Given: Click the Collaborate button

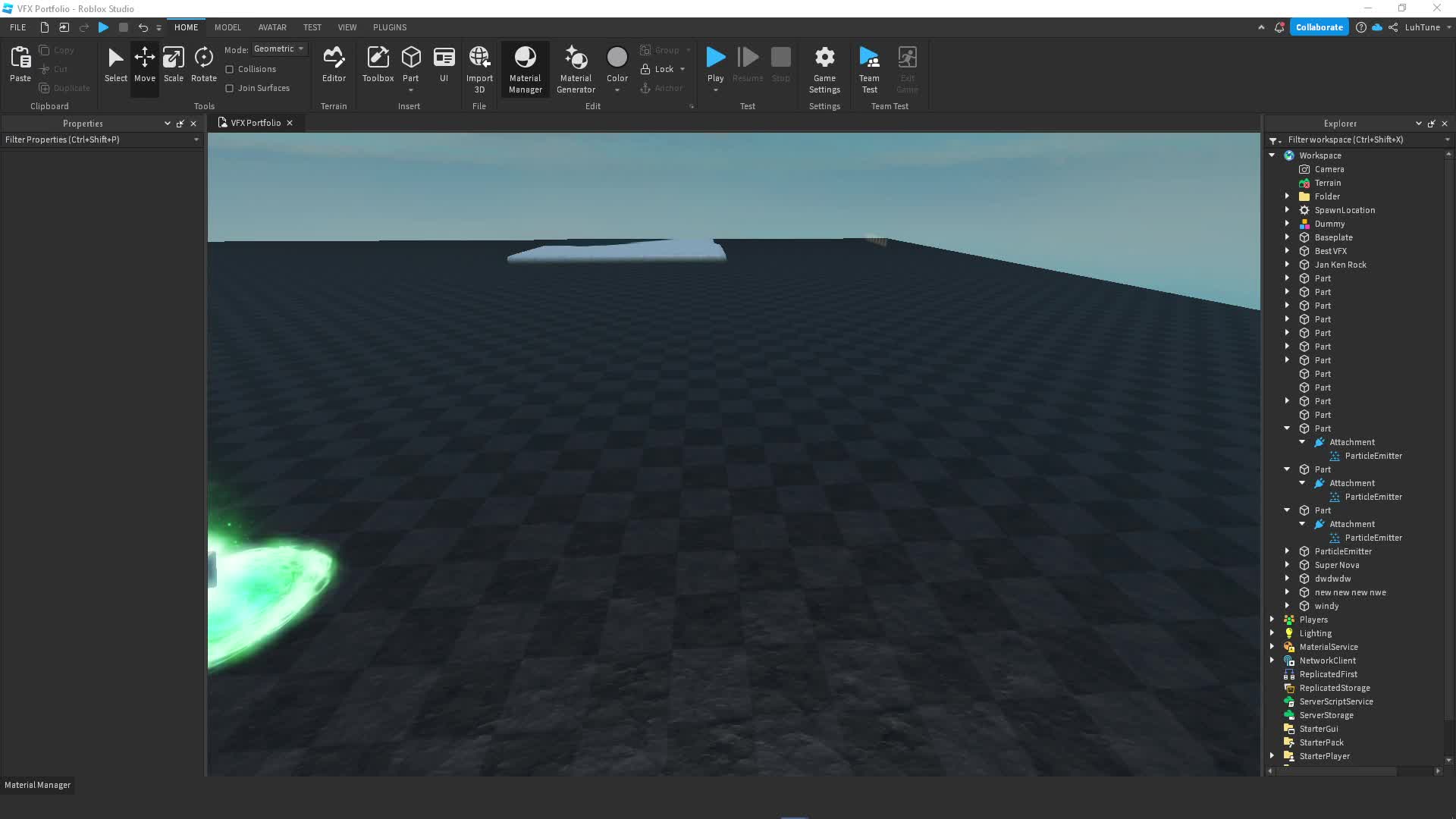Looking at the screenshot, I should click(x=1319, y=27).
